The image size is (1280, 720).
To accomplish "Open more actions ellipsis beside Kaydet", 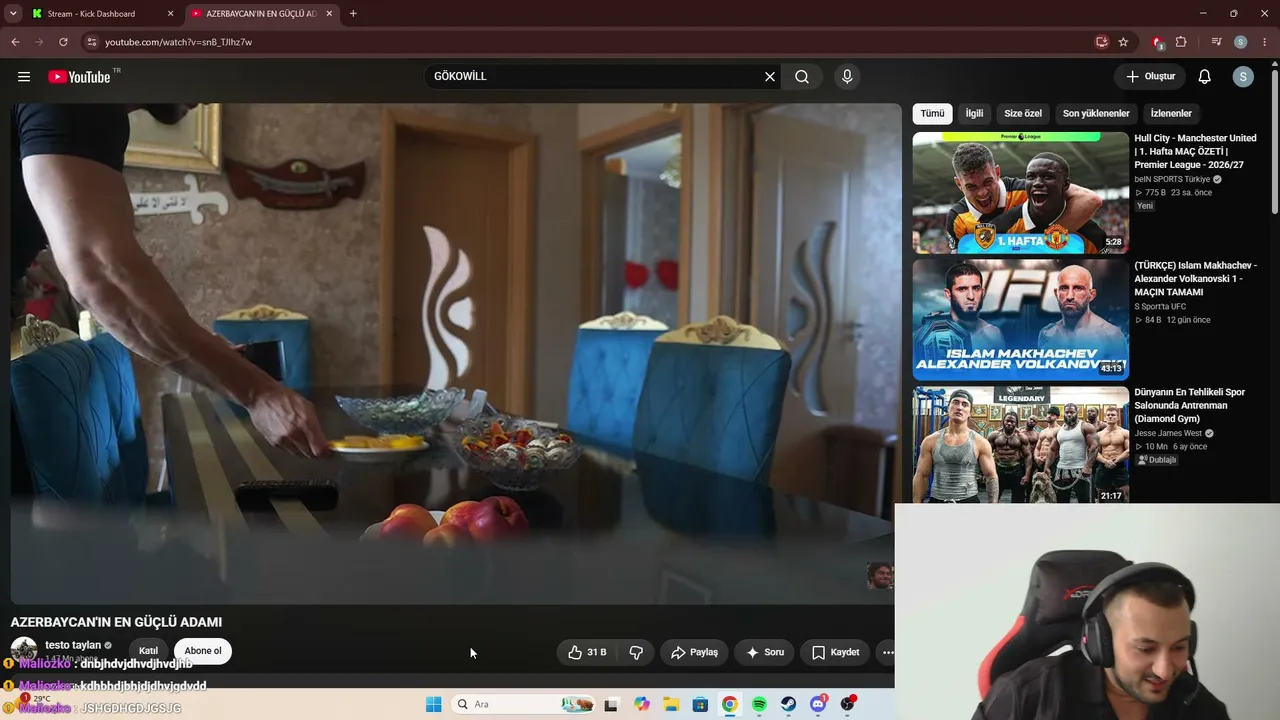I will pos(887,652).
